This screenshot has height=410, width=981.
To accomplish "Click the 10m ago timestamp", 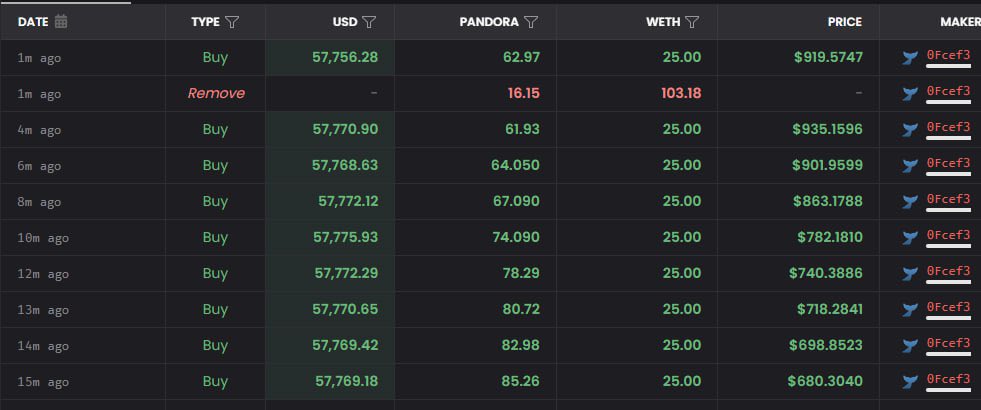I will tap(43, 238).
